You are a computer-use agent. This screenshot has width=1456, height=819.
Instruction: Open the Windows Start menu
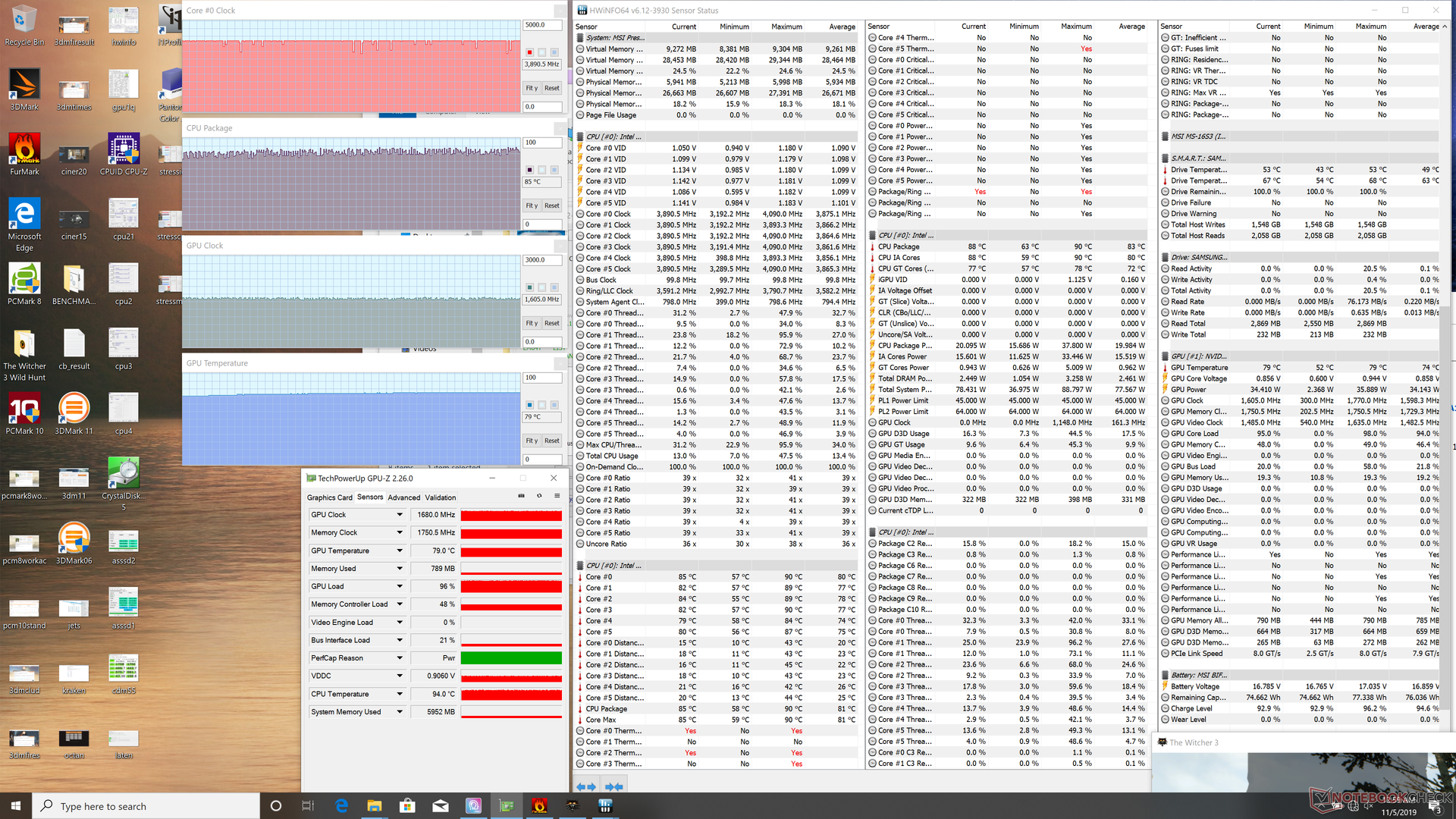pyautogui.click(x=16, y=805)
